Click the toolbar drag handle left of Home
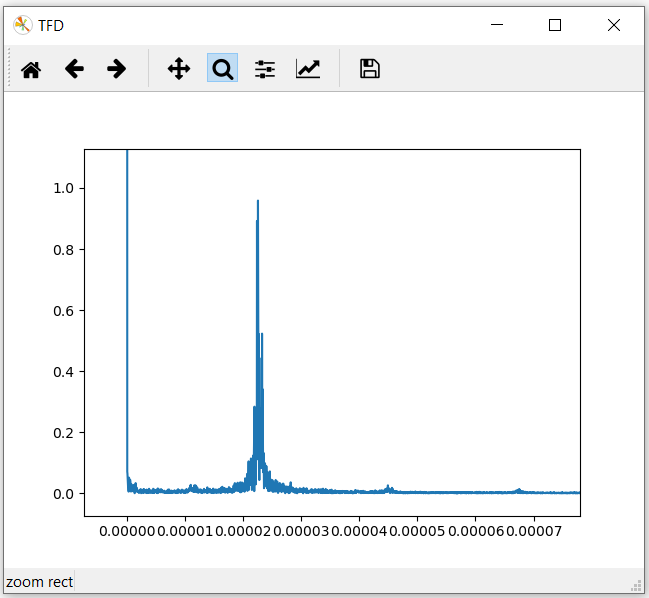The width and height of the screenshot is (649, 598). pyautogui.click(x=9, y=68)
